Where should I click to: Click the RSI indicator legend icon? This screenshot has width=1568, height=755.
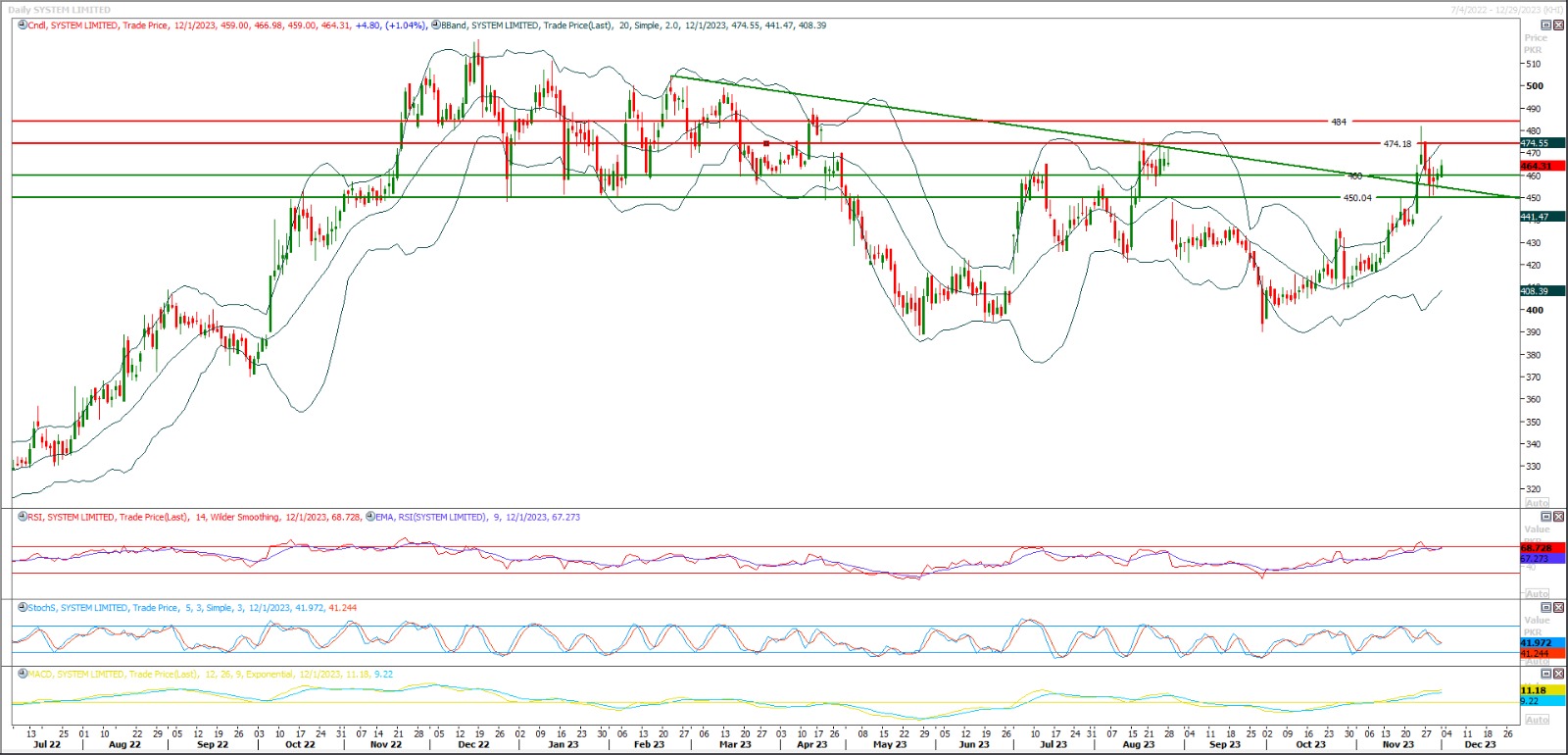[x=23, y=517]
